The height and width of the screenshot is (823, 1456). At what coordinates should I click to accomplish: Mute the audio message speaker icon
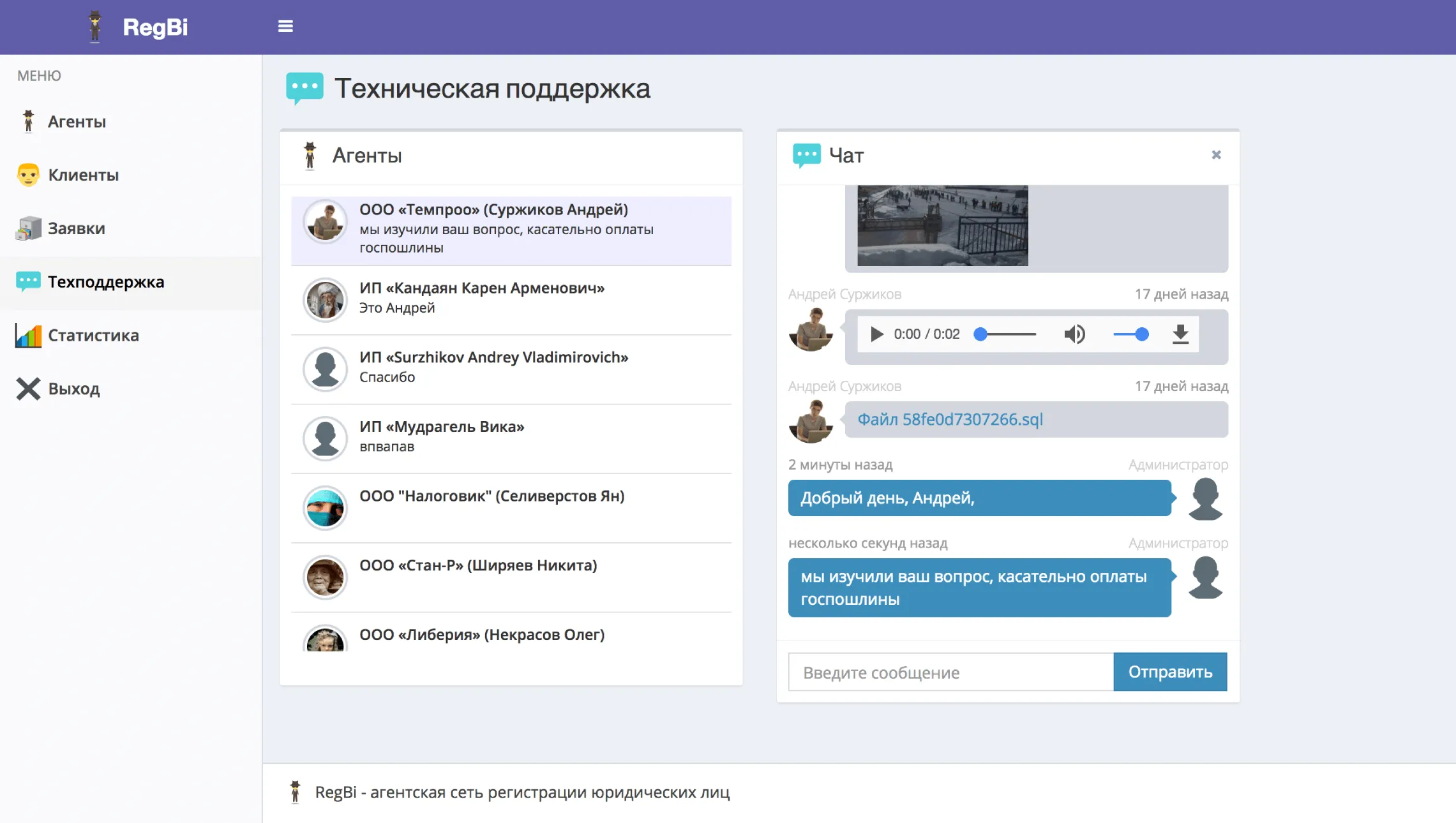pos(1074,334)
